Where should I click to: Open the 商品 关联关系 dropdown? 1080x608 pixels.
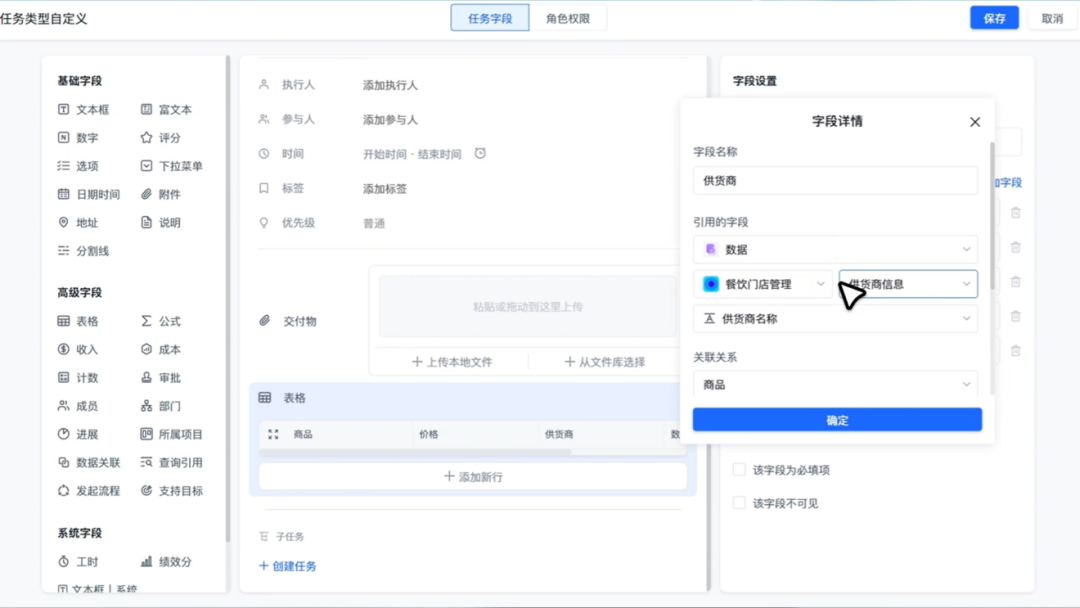tap(835, 384)
